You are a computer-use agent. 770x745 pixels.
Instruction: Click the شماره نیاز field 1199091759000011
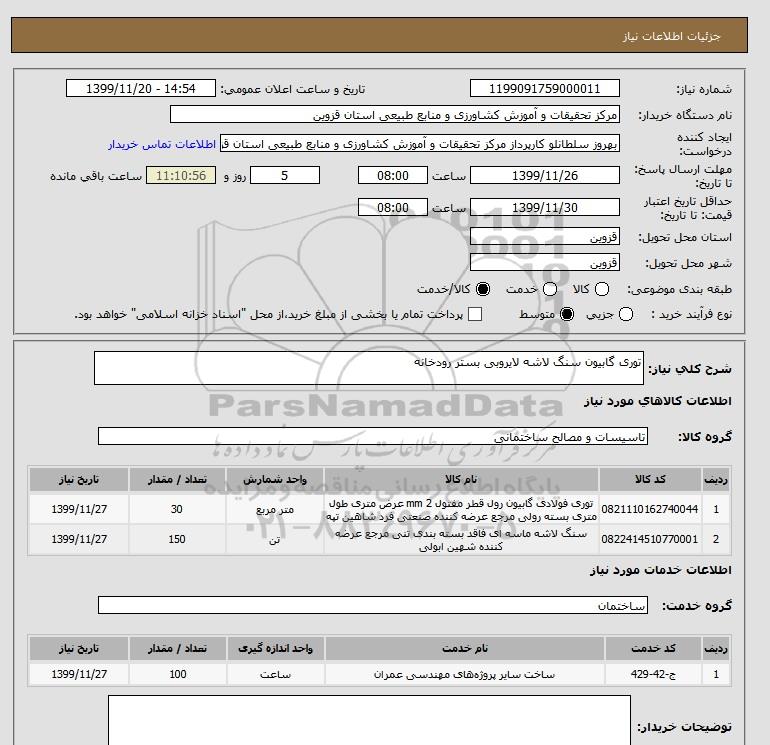545,88
